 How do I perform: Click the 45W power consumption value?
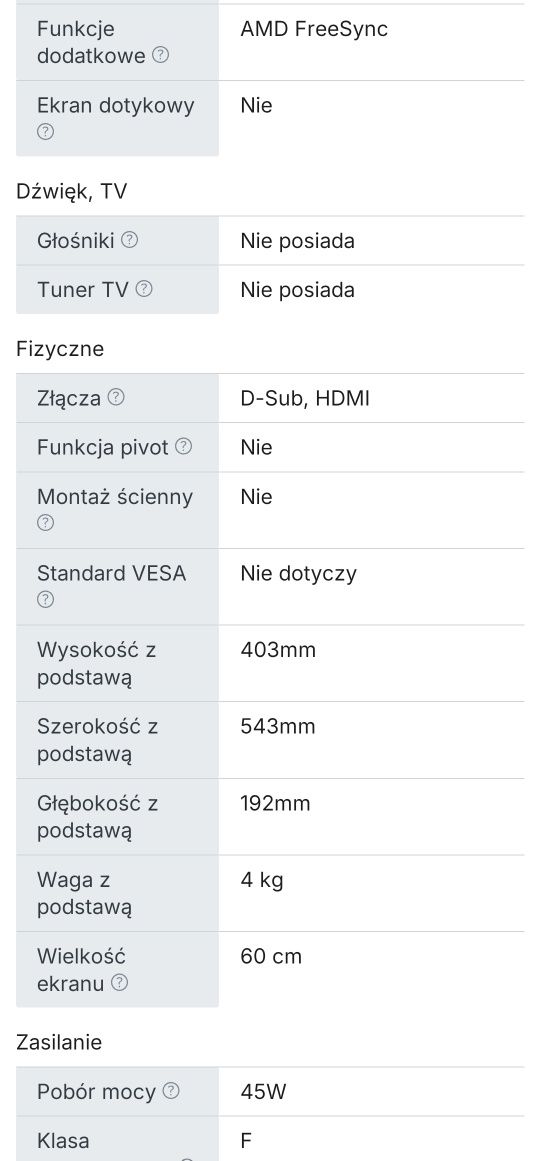pos(263,1091)
